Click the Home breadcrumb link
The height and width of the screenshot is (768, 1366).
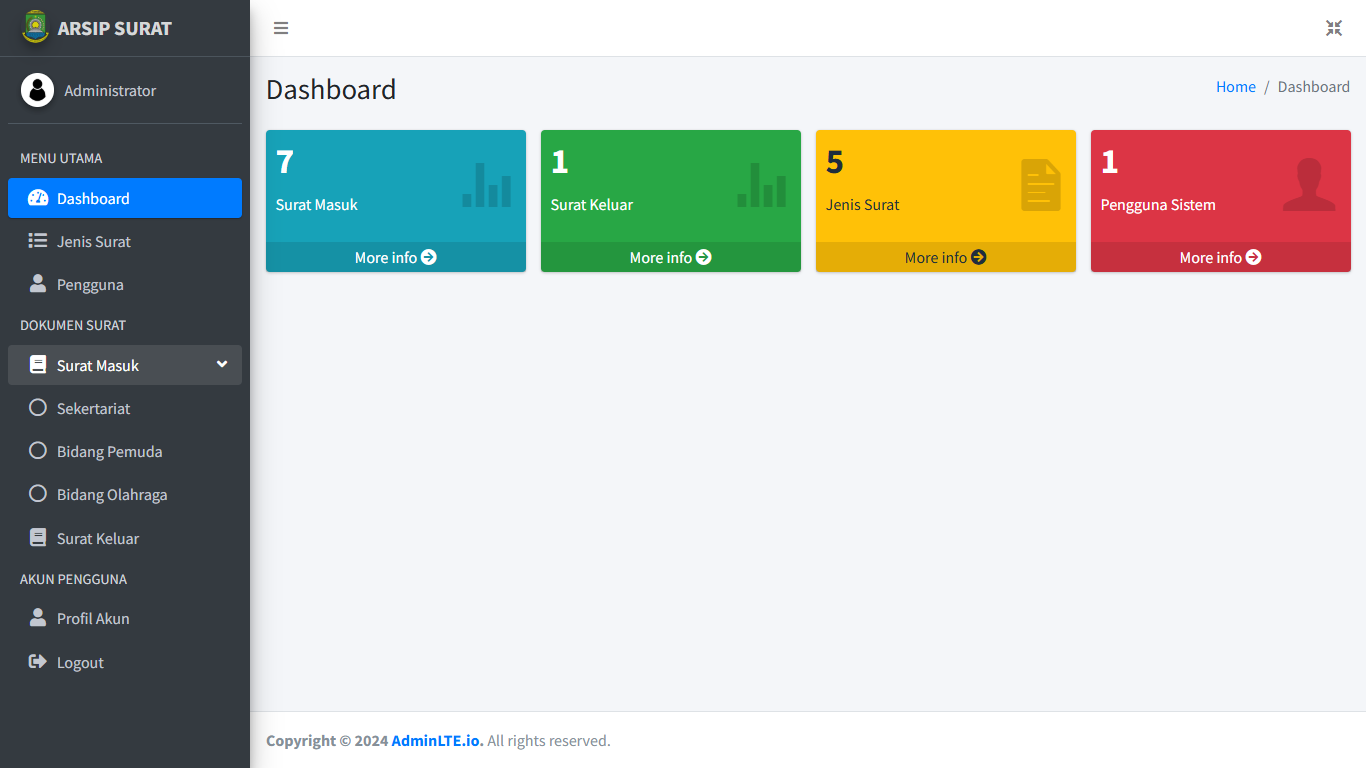pyautogui.click(x=1235, y=87)
